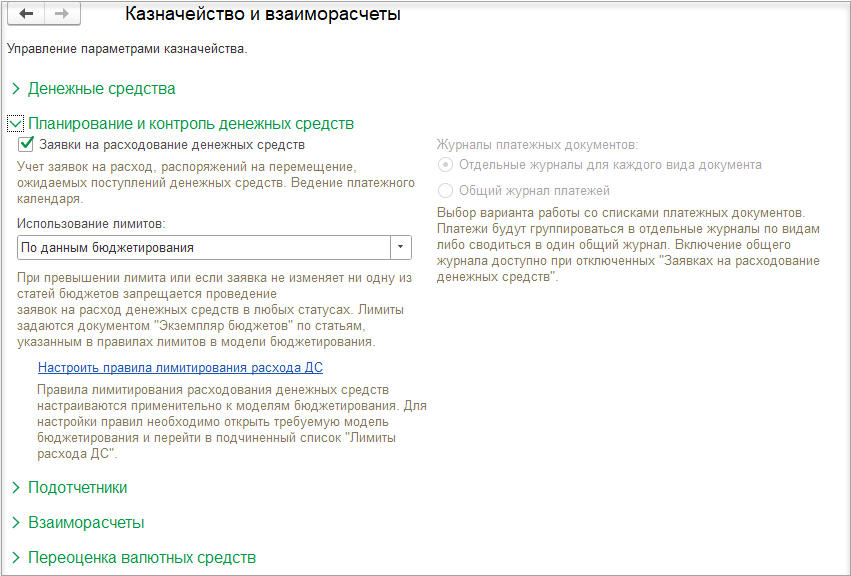Screen dimensions: 851x576
Task: Click the chevron icon beside Денежные средства
Action: point(16,88)
